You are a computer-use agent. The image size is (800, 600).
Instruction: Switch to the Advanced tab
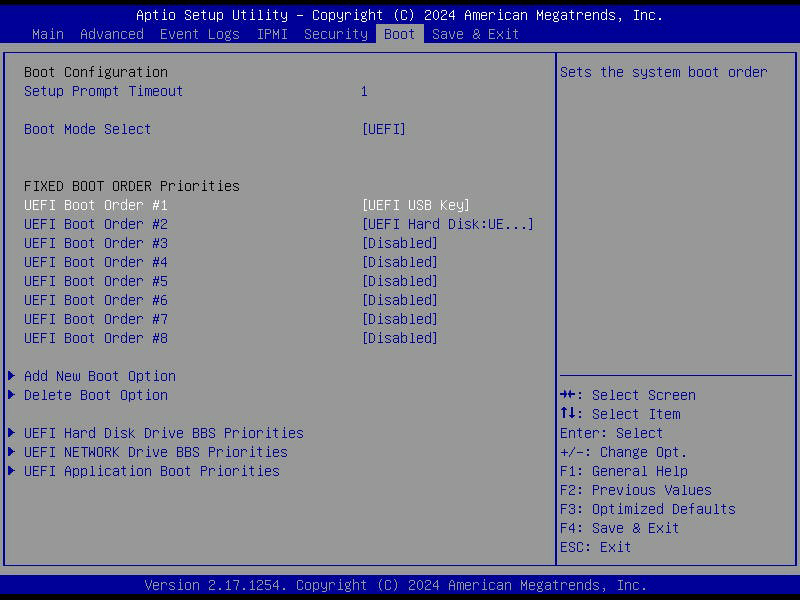111,34
